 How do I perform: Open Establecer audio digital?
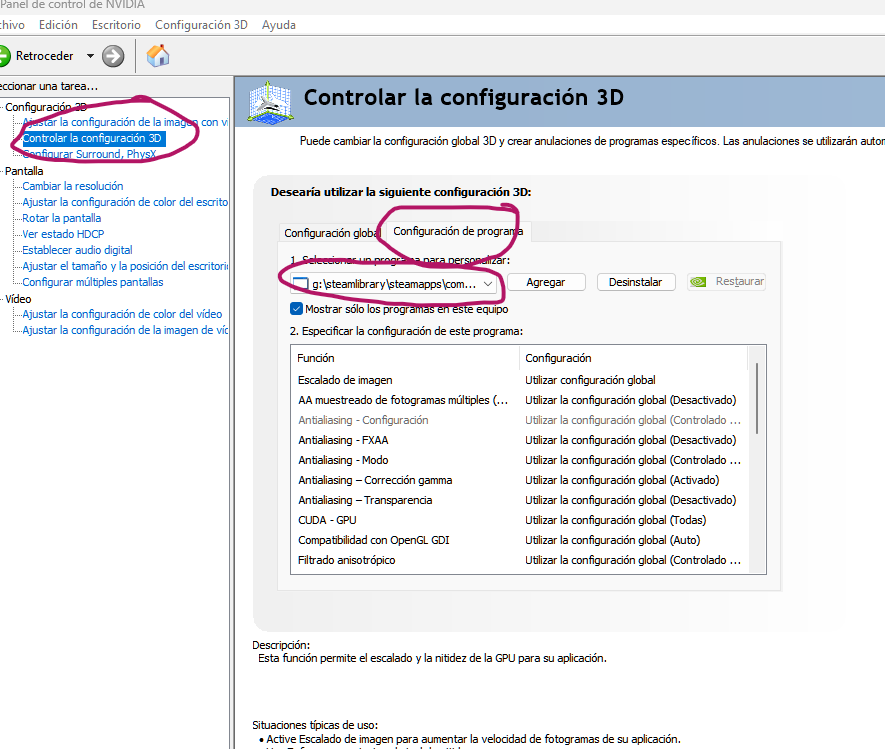[77, 250]
